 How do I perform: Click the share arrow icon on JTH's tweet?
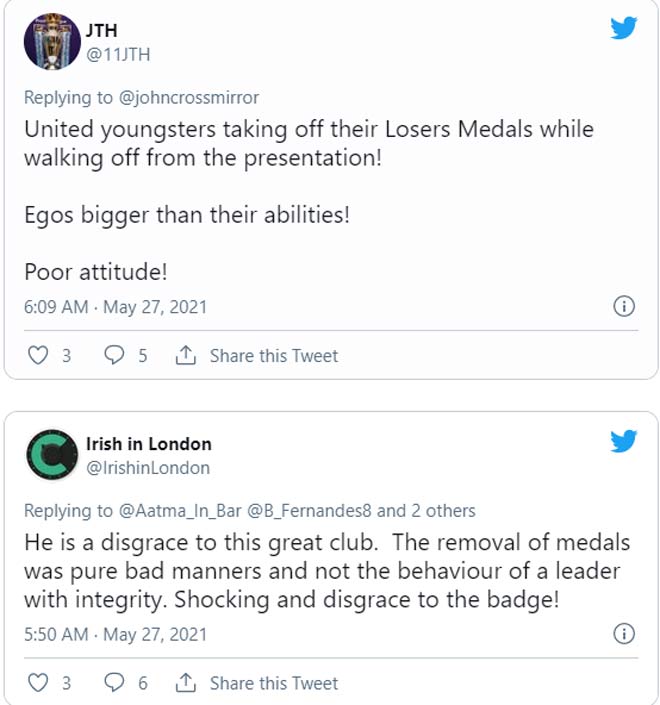click(185, 355)
